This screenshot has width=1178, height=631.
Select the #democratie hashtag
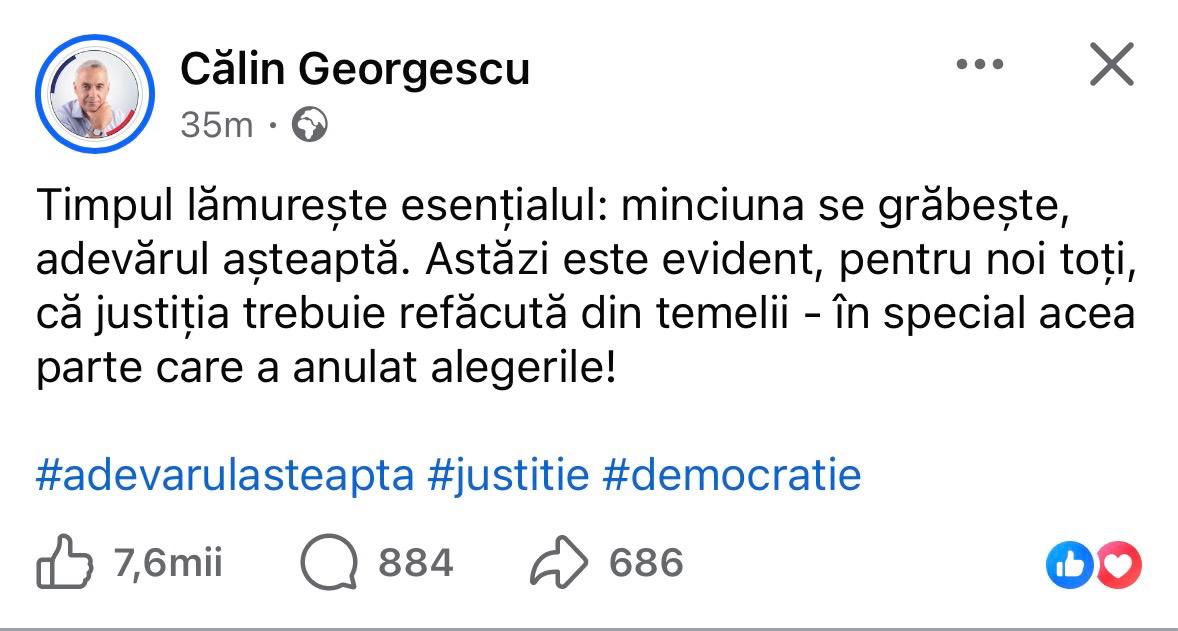pyautogui.click(x=731, y=475)
